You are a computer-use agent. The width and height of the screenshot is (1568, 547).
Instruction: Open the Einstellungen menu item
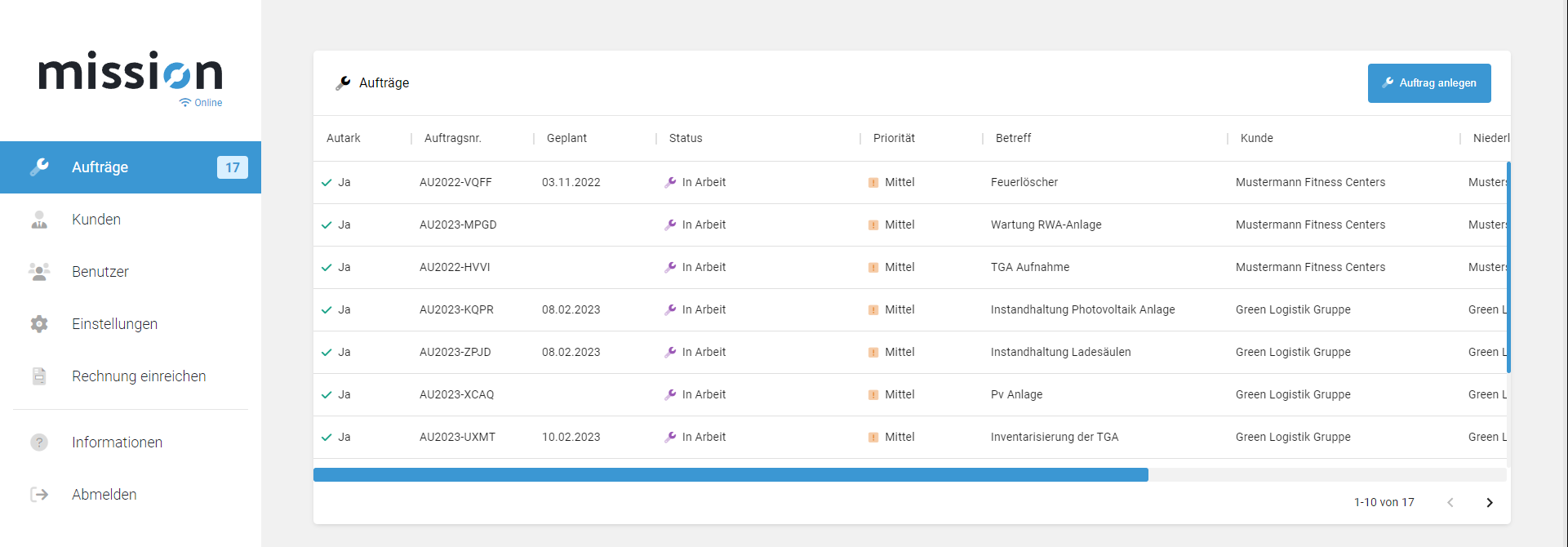(131, 324)
